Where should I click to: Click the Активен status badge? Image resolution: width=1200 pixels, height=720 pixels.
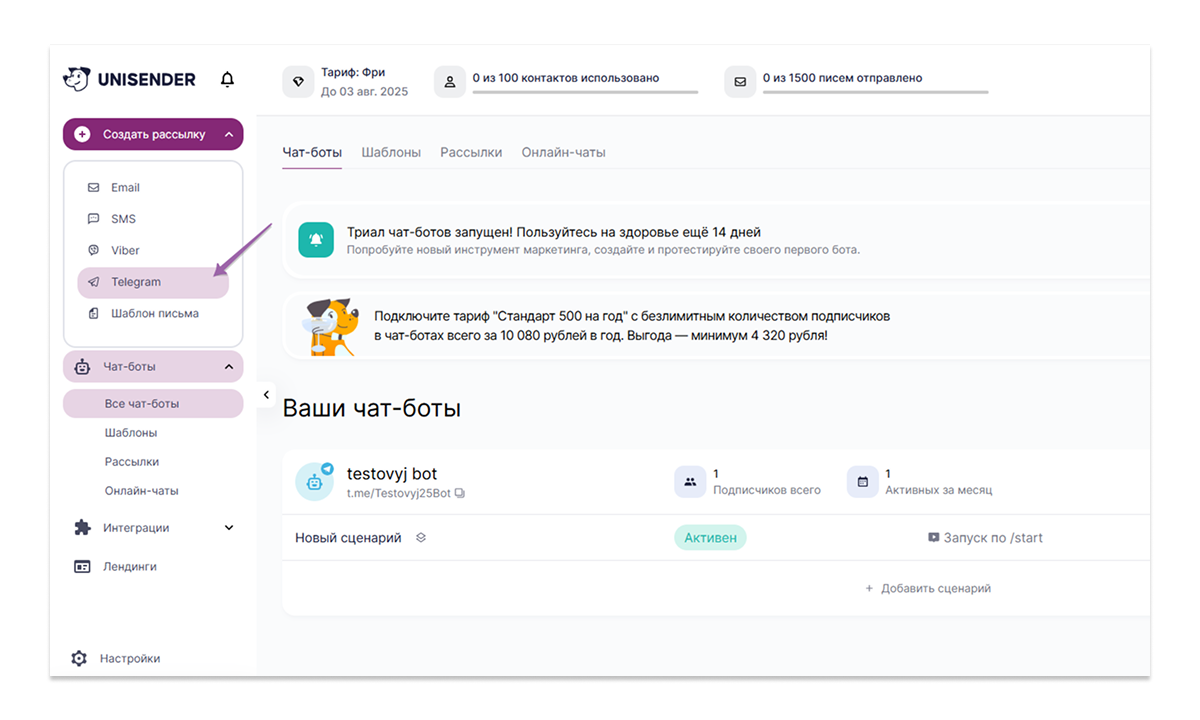pos(710,538)
